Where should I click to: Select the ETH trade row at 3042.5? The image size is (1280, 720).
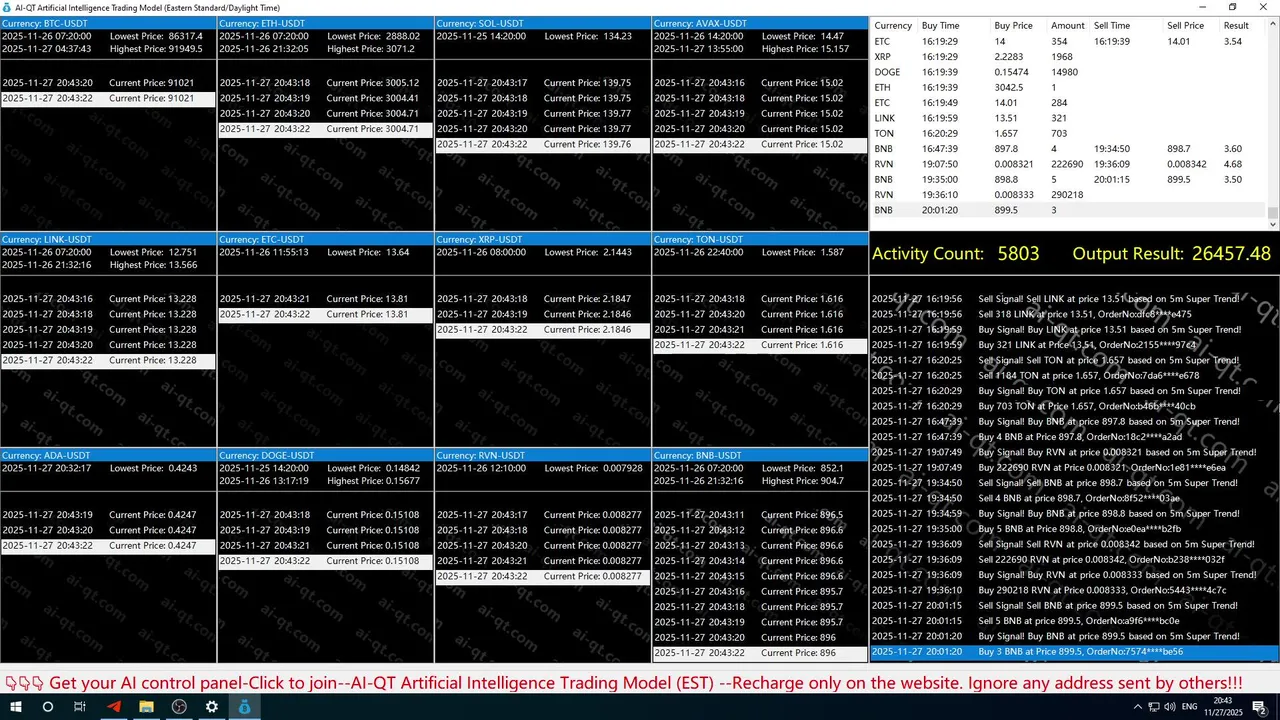pyautogui.click(x=1069, y=88)
